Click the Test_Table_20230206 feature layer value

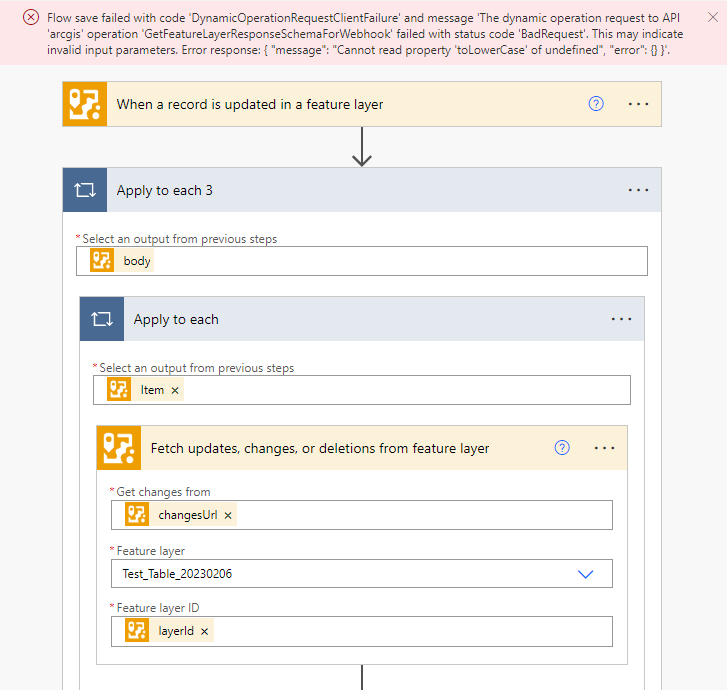click(177, 574)
